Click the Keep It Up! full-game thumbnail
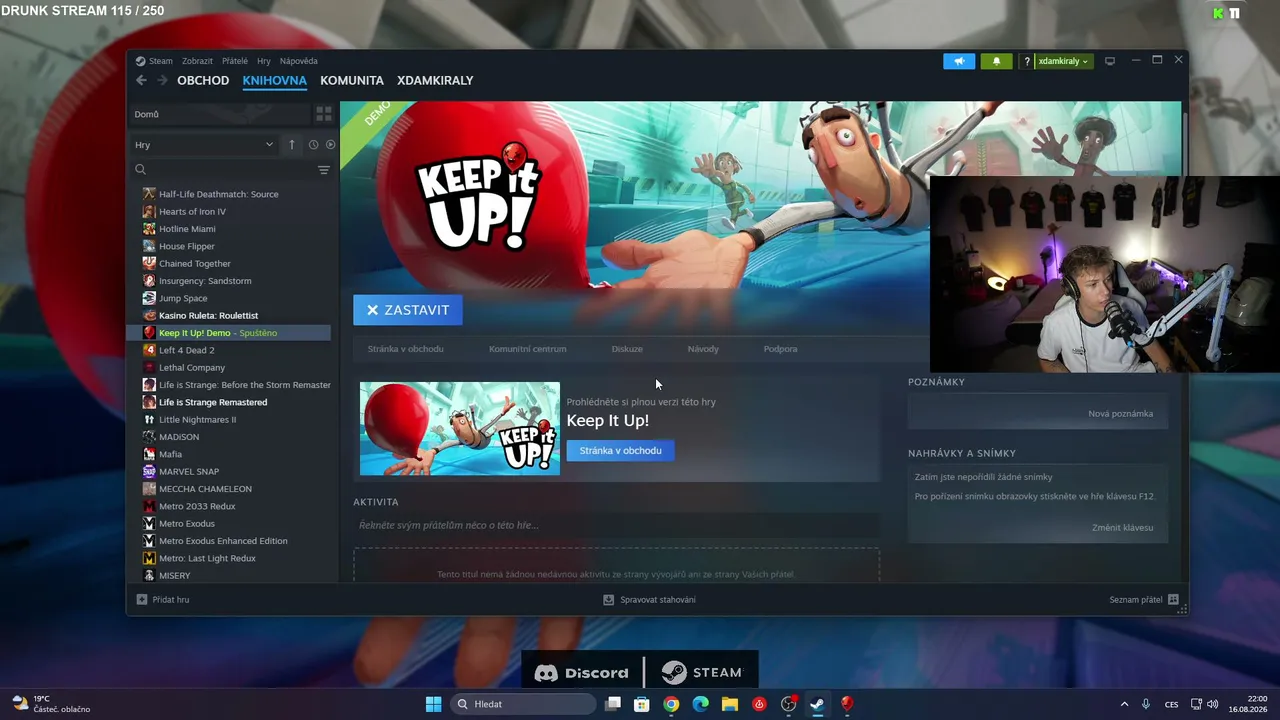1280x720 pixels. [x=460, y=429]
